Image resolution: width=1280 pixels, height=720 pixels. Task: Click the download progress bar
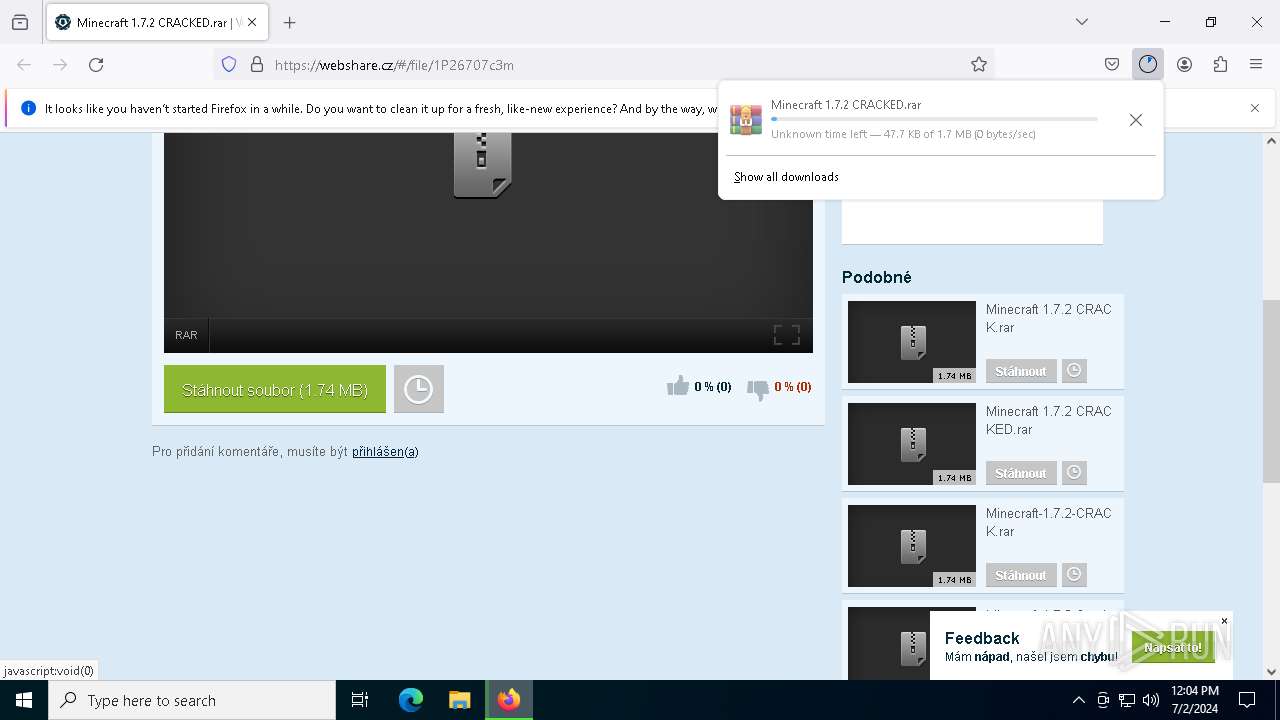click(934, 119)
